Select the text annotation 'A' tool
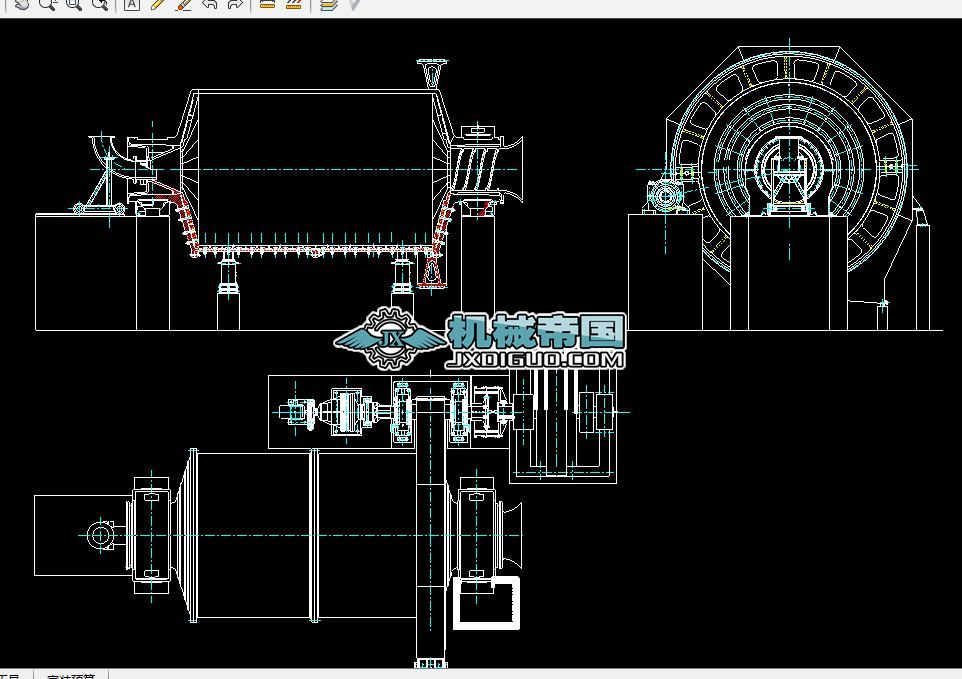This screenshot has height=679, width=962. [131, 4]
